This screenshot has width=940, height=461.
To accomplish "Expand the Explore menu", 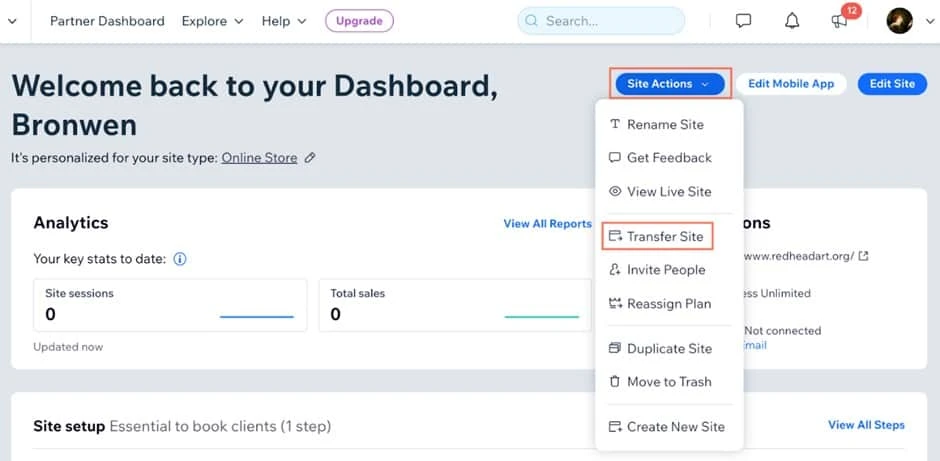I will click(x=212, y=21).
